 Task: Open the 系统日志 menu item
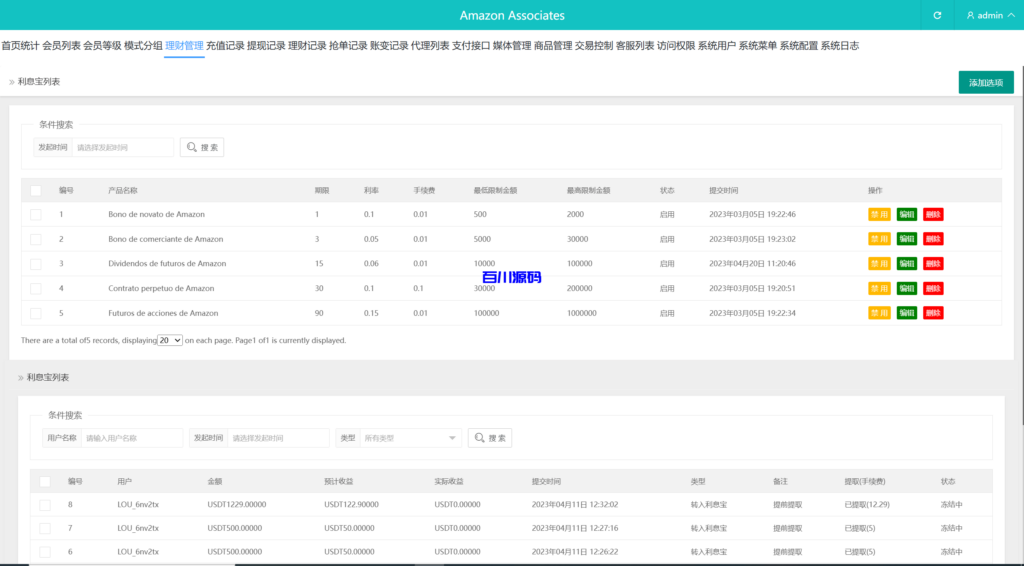point(839,45)
